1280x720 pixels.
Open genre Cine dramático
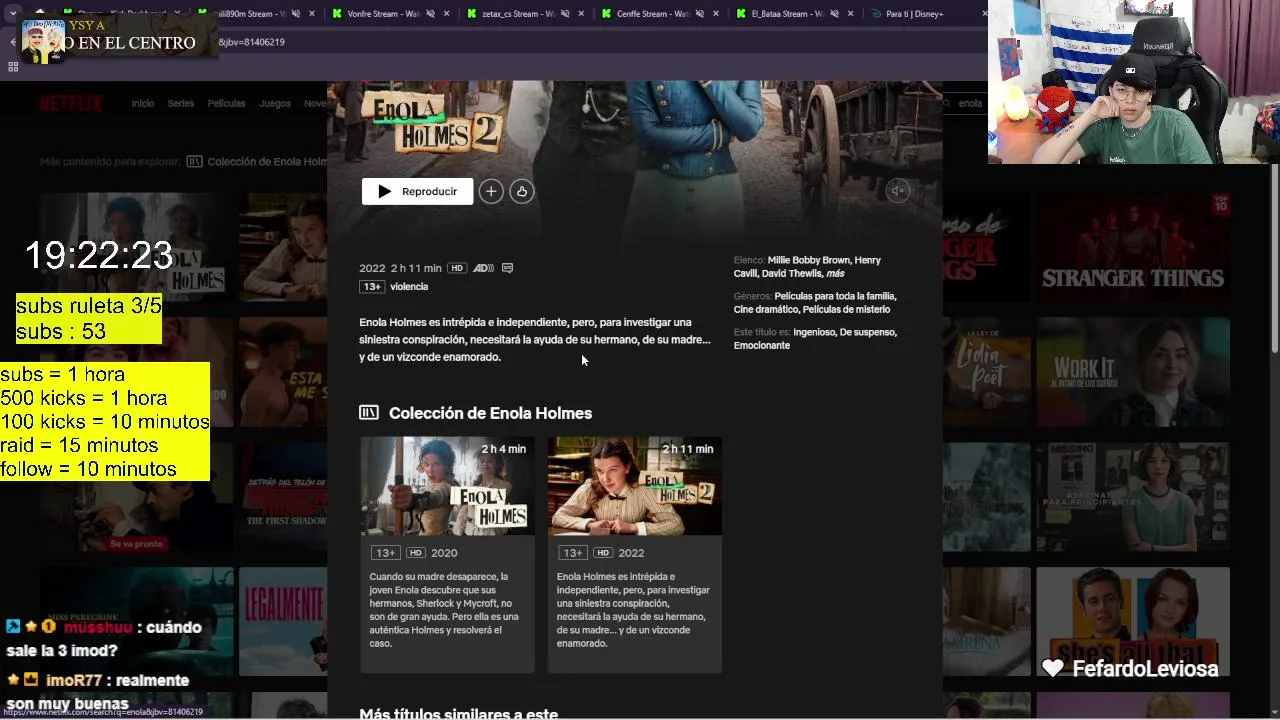tap(766, 310)
